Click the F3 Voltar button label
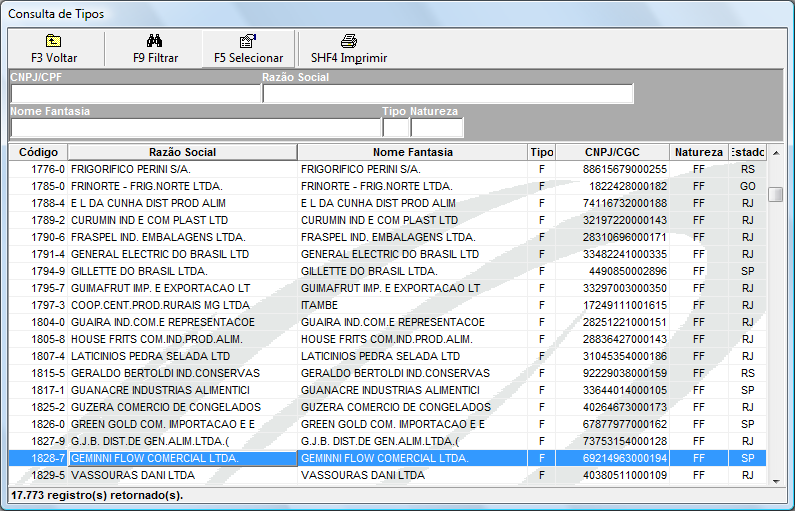The width and height of the screenshot is (795, 511). tap(54, 58)
